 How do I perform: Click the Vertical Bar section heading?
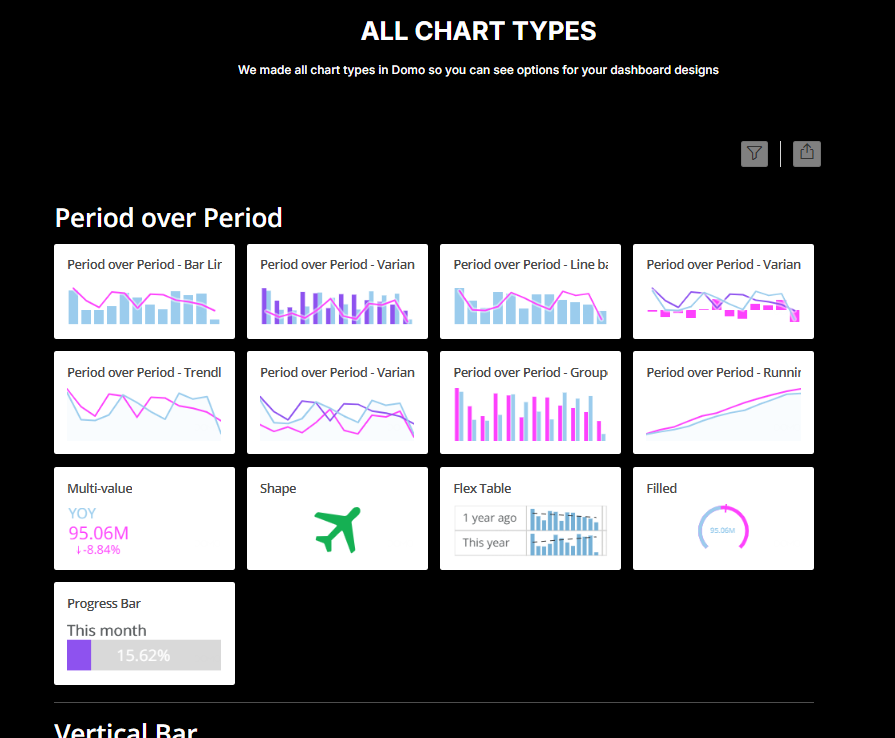tap(126, 730)
